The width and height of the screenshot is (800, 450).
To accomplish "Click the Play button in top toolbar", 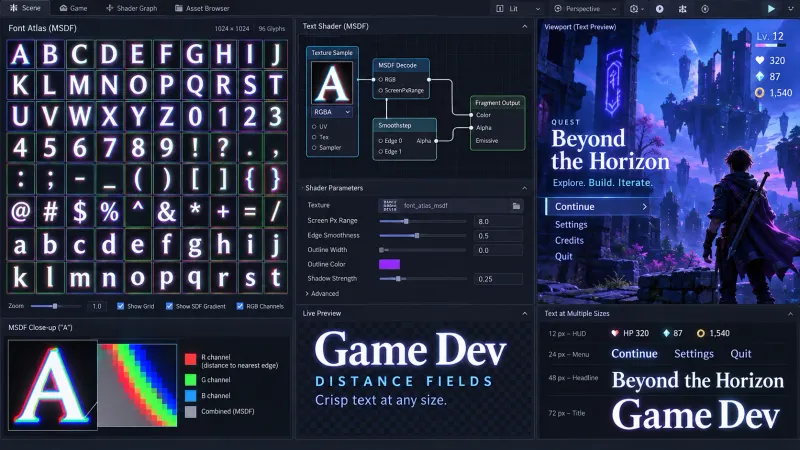I will [x=771, y=9].
